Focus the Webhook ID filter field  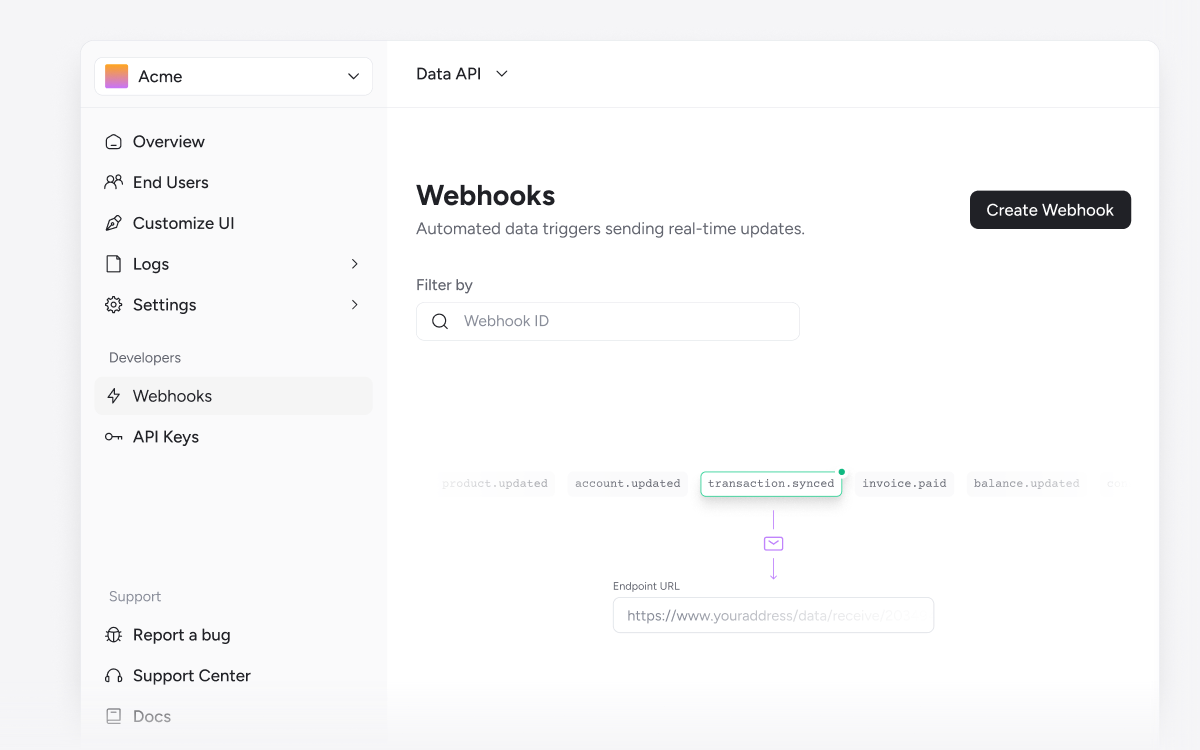click(608, 321)
